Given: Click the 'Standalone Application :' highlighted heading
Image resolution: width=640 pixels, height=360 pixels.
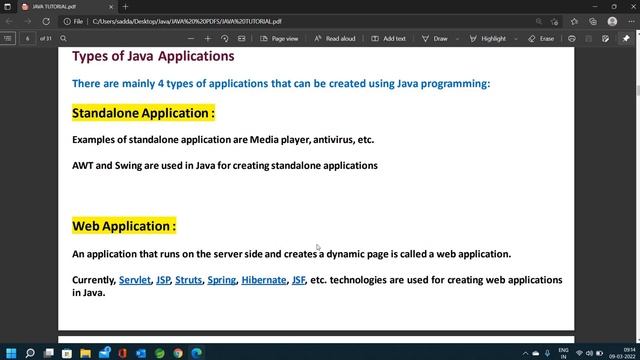Looking at the screenshot, I should tap(143, 113).
